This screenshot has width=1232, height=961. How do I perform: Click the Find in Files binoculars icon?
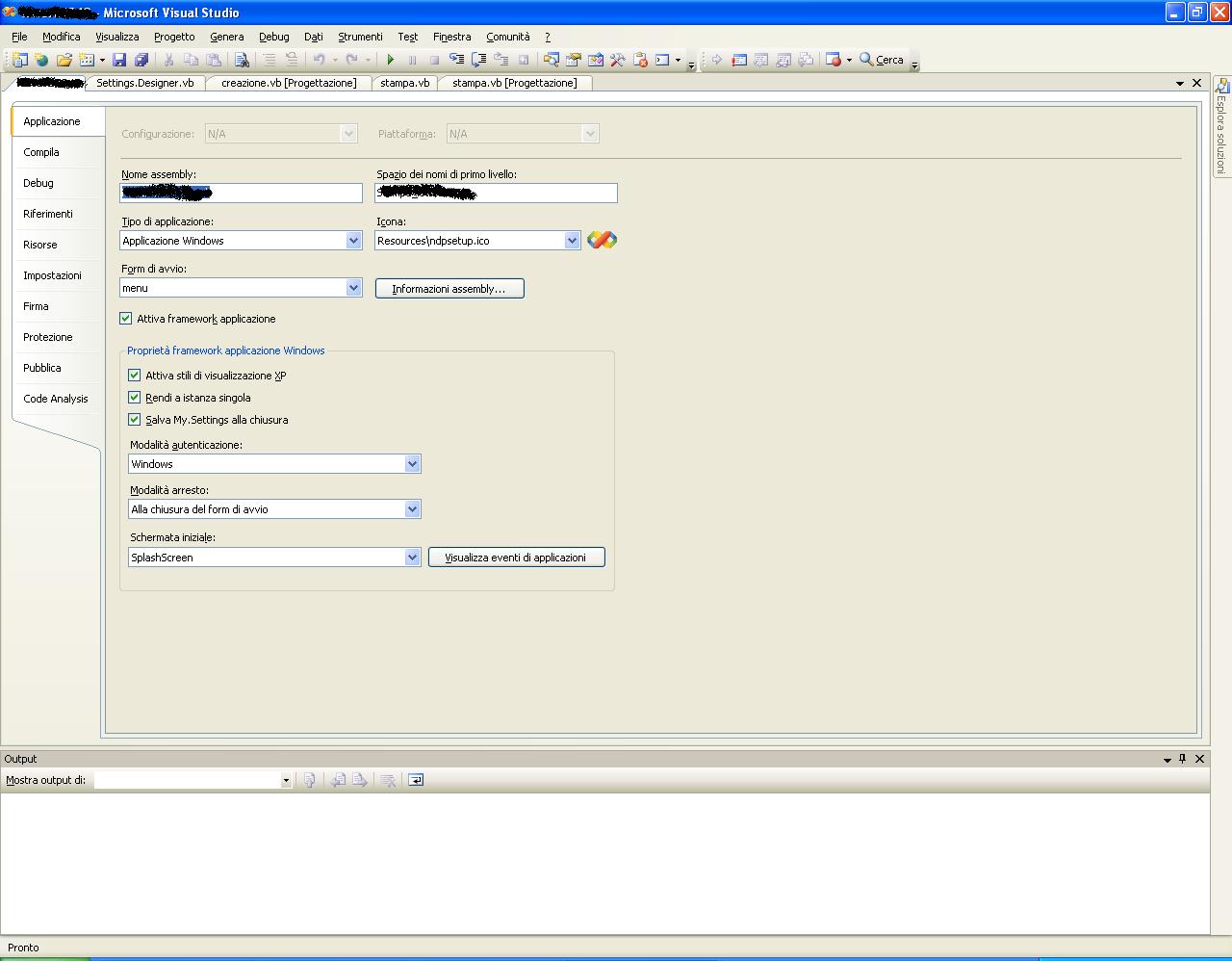click(242, 60)
